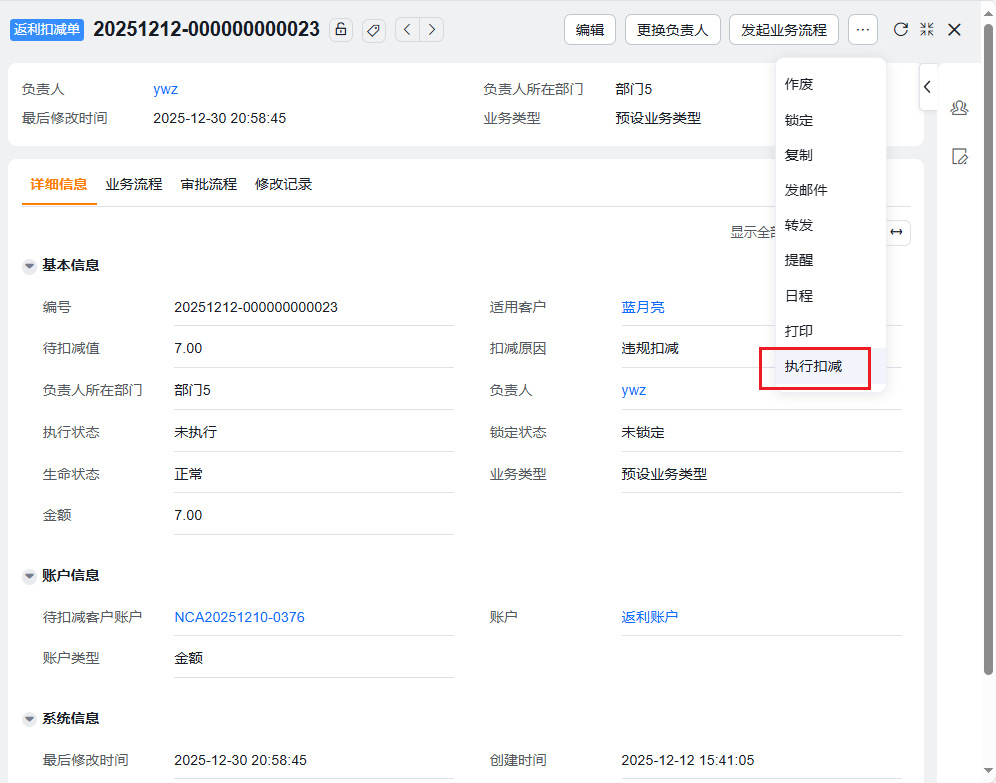Viewport: 996px width, 783px height.
Task: Open the notes edit sidebar icon
Action: point(959,156)
